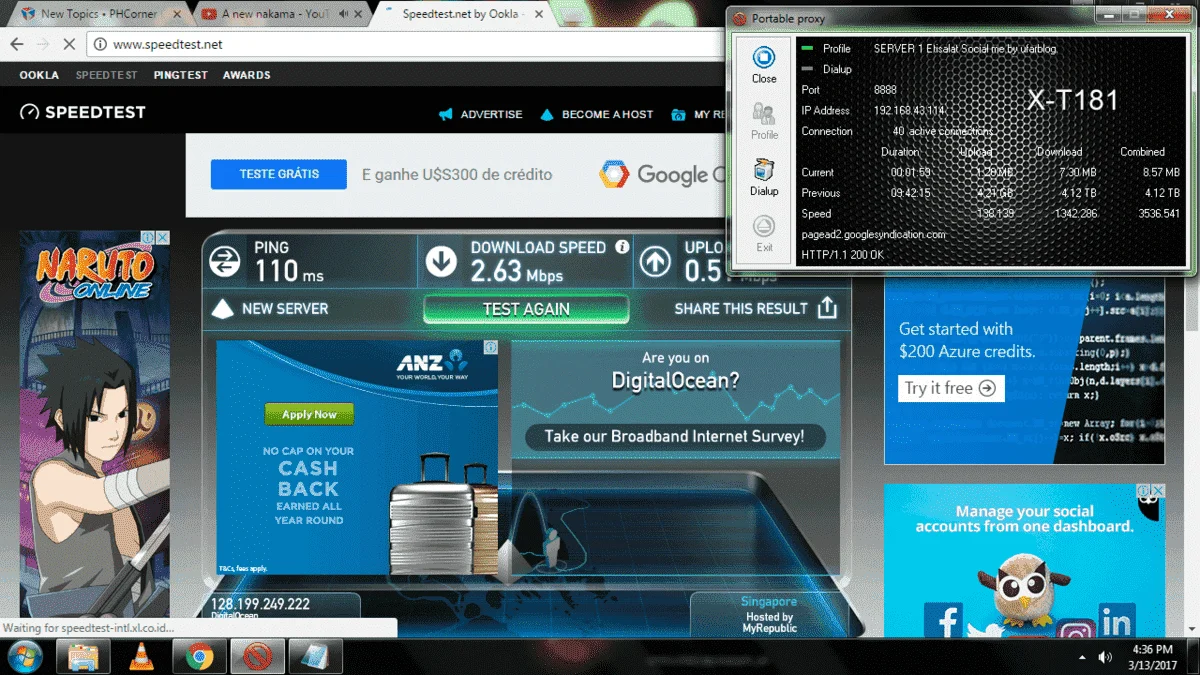Click the IP address 128.199.249.222
Screen dimensions: 1200x675
tap(260, 604)
